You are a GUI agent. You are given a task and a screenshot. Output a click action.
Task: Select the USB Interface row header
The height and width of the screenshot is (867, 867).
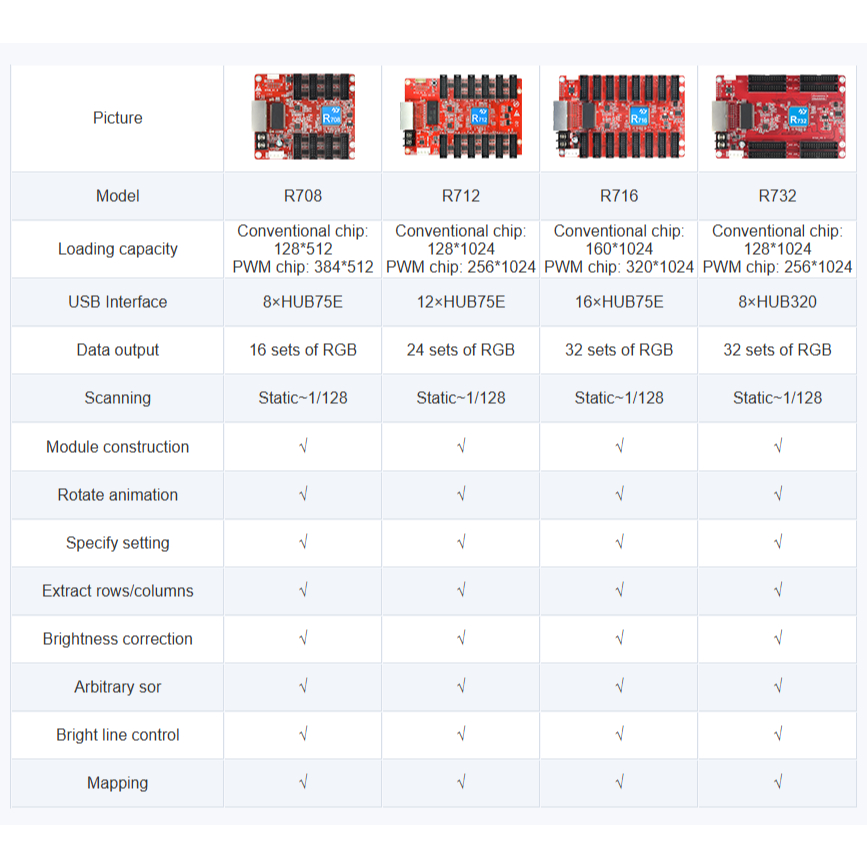[x=117, y=302]
